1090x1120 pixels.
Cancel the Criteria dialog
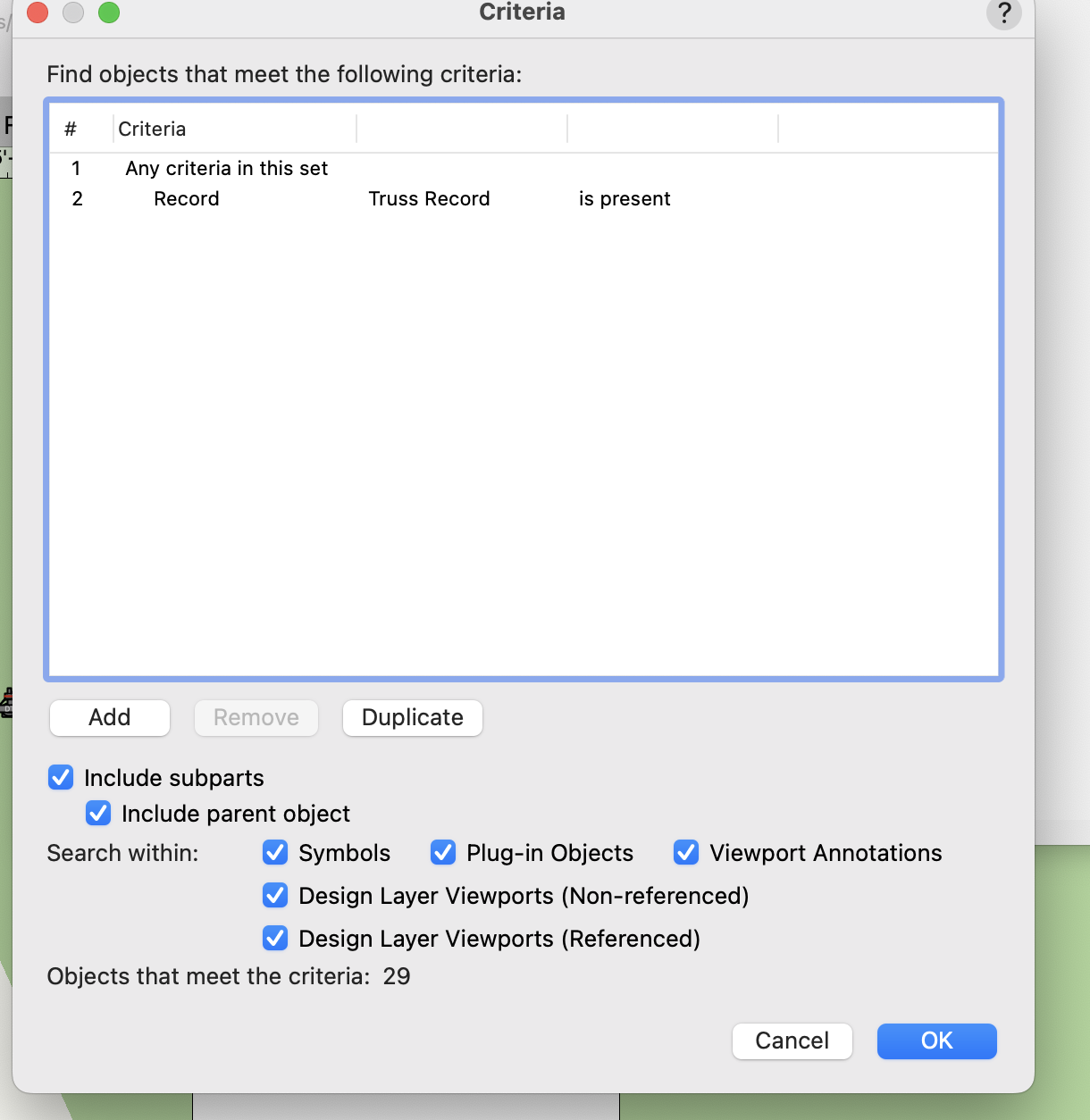(792, 1041)
